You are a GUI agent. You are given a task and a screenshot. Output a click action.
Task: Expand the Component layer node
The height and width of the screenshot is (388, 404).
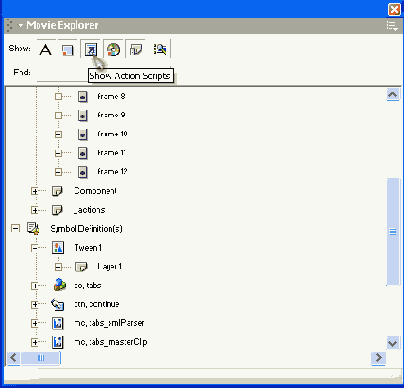click(x=34, y=191)
